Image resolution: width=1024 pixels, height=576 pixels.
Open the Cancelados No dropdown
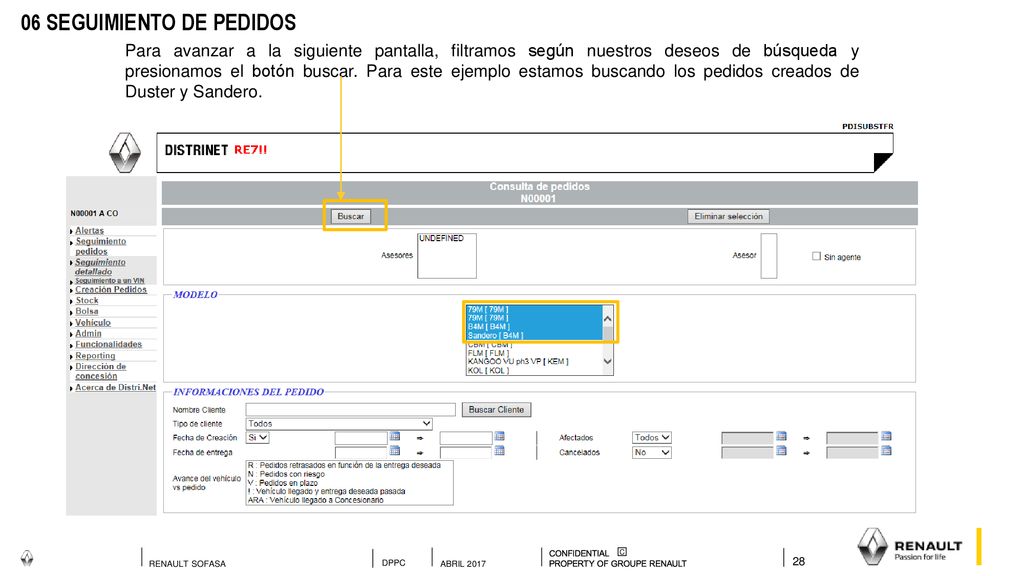tap(651, 452)
